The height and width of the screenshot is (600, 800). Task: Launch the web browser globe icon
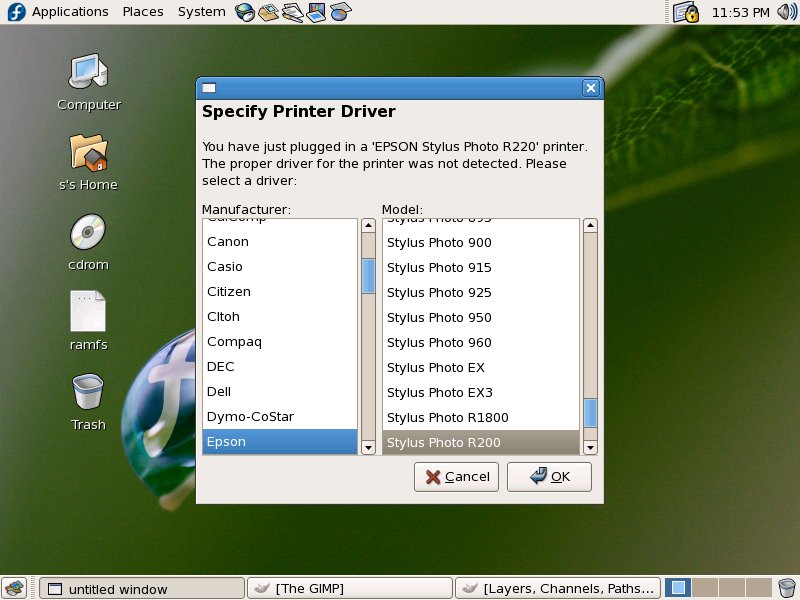tap(245, 12)
